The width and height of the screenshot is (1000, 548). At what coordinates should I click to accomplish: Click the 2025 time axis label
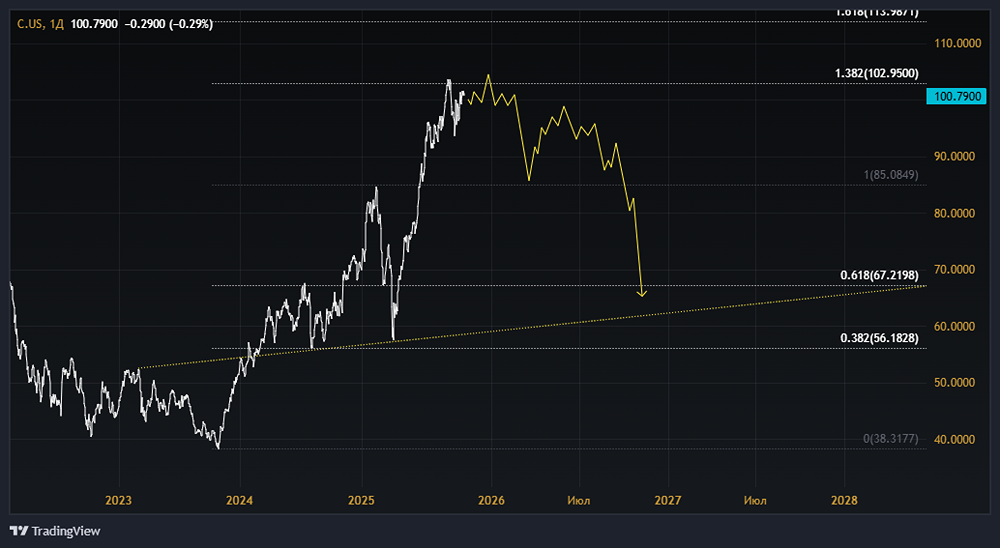pyautogui.click(x=361, y=500)
